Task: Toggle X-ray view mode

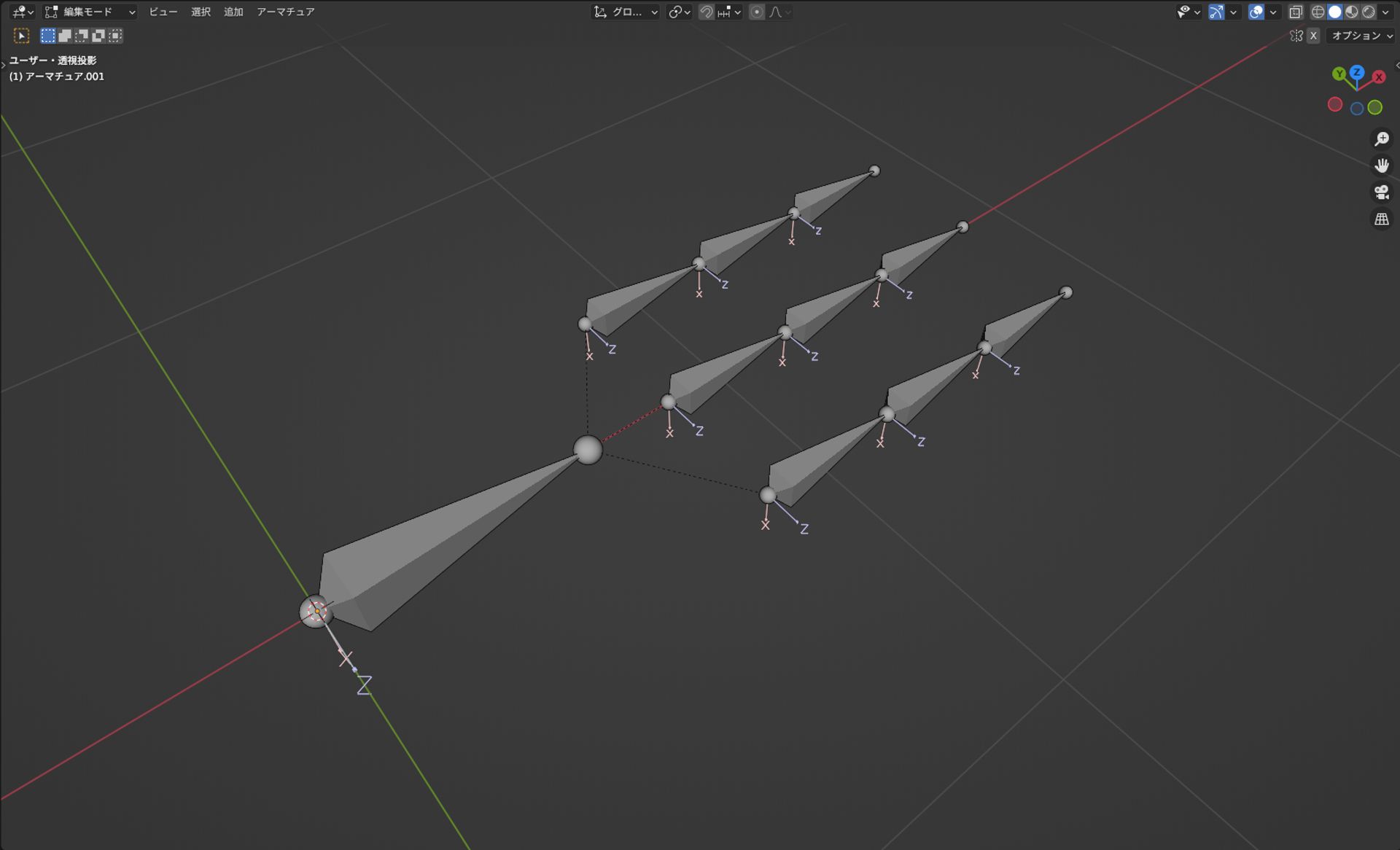Action: click(1296, 12)
